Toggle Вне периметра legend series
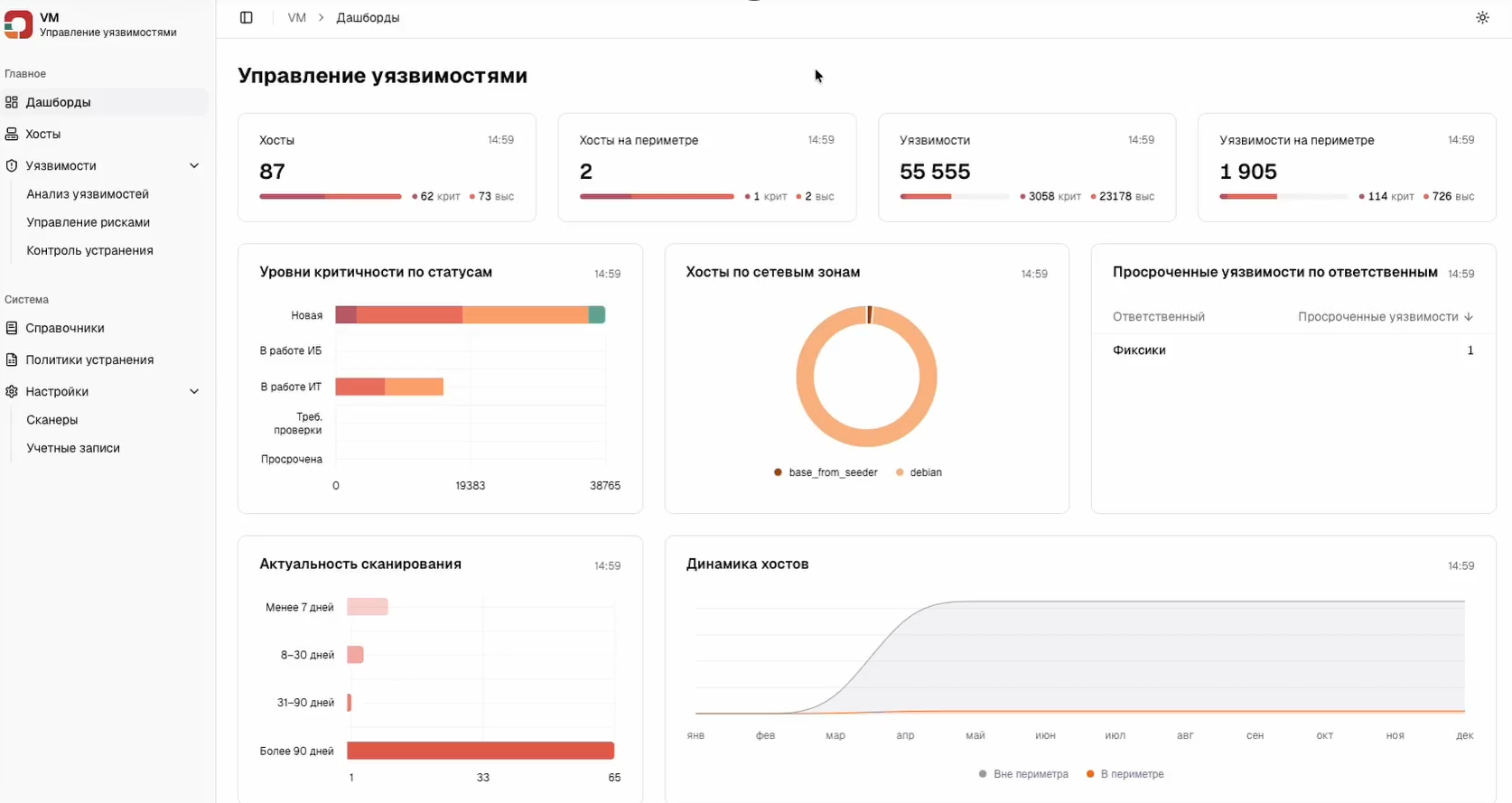 point(1023,774)
